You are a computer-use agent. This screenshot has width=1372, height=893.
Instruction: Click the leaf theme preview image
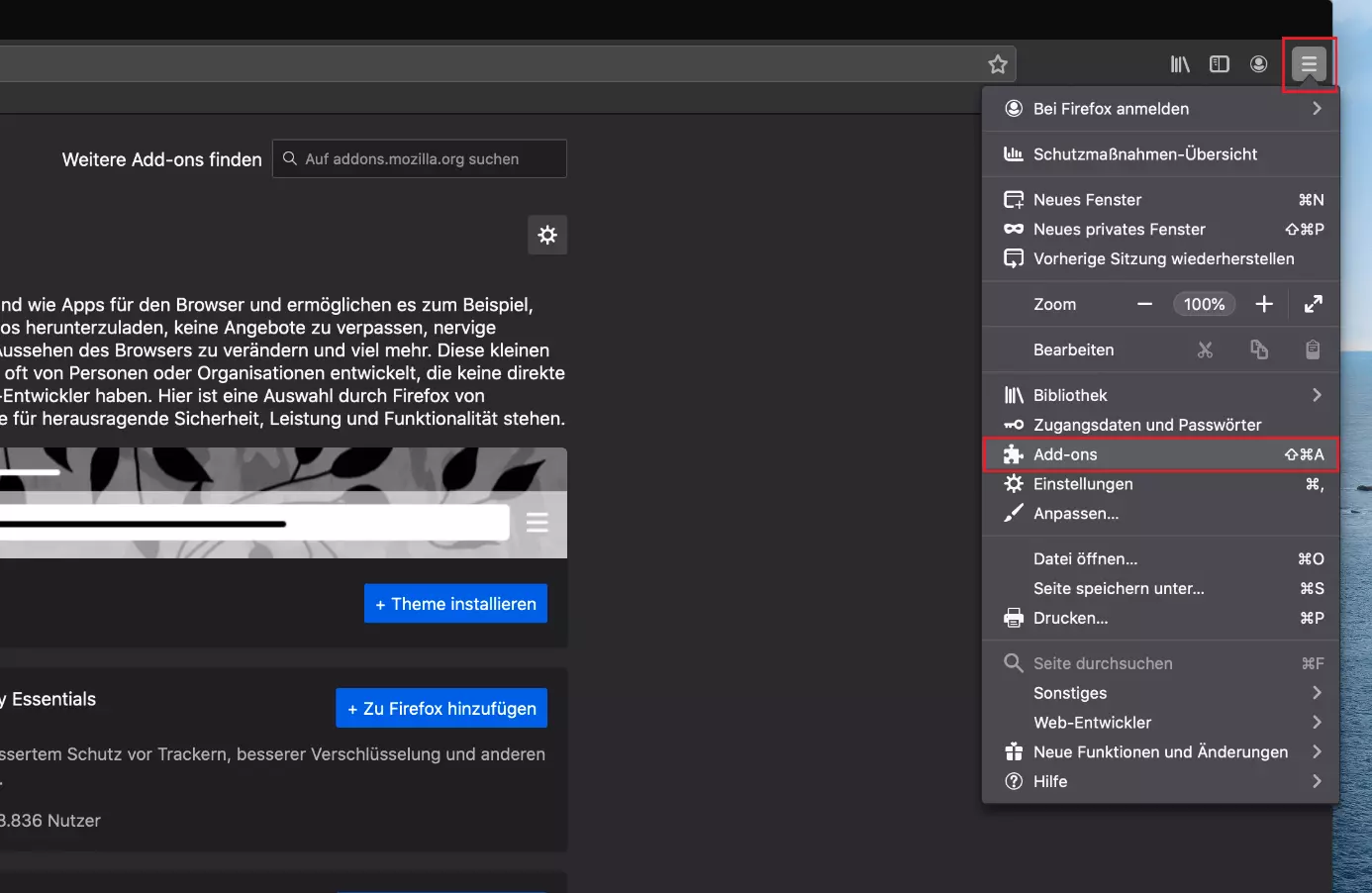point(283,503)
